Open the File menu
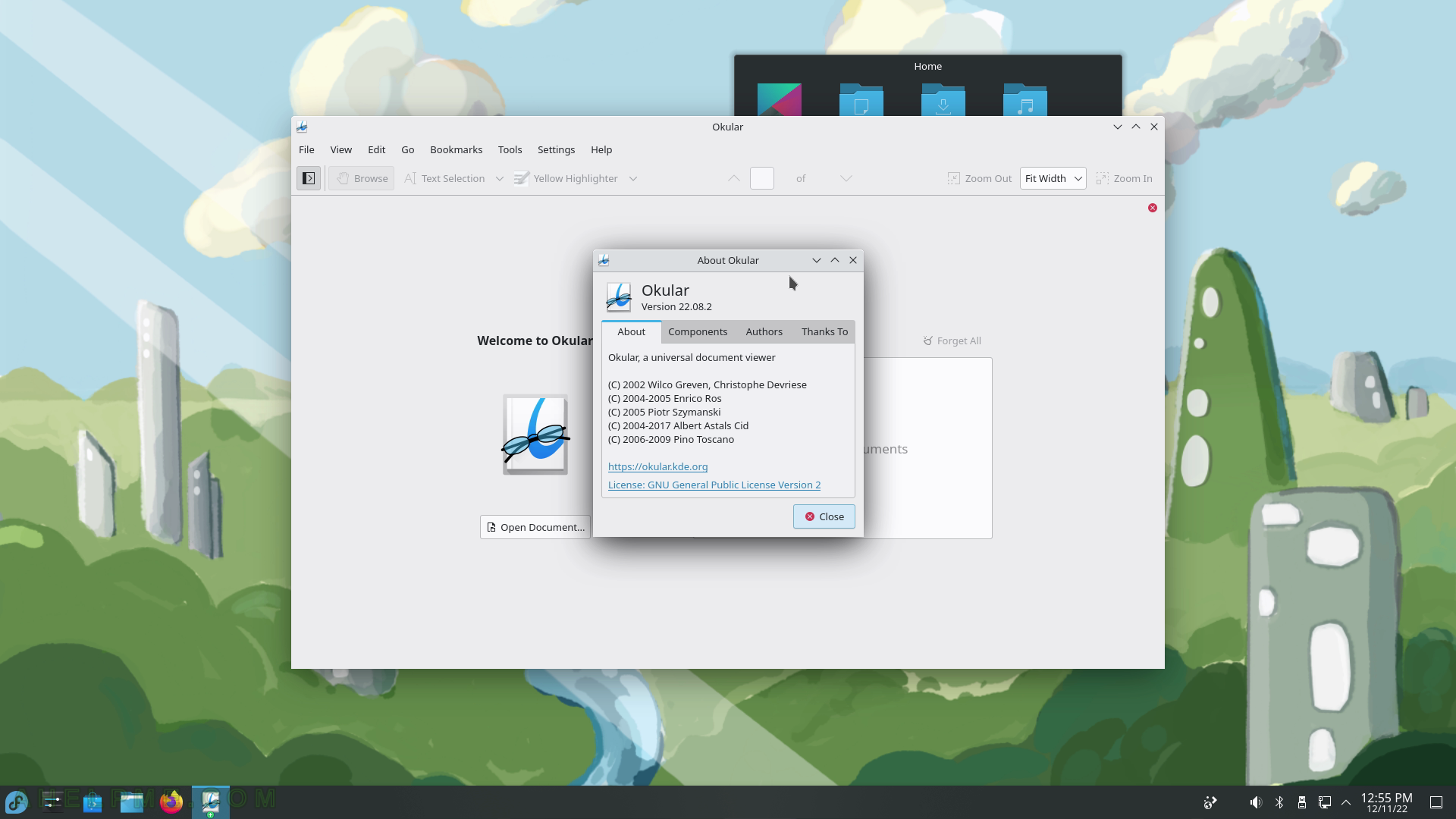 click(x=306, y=149)
